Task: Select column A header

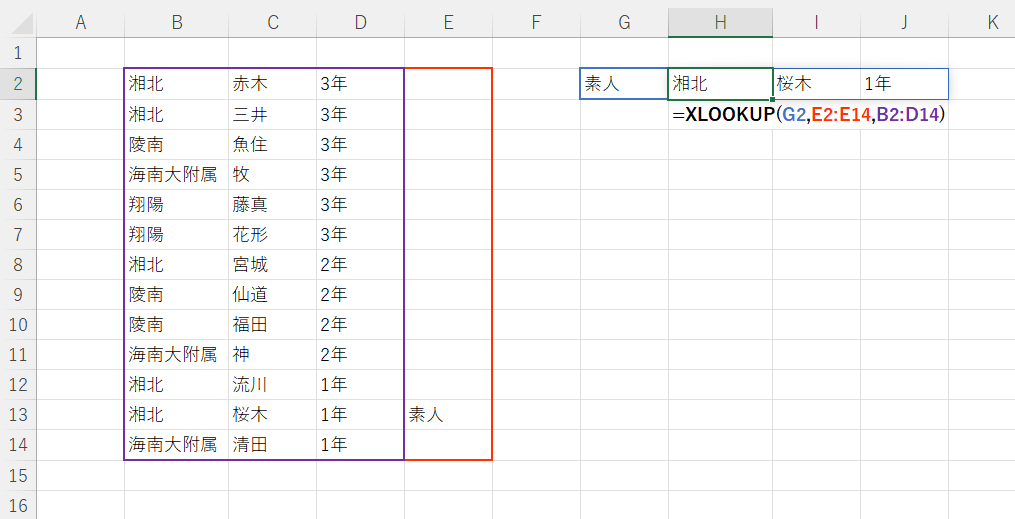Action: click(x=80, y=23)
